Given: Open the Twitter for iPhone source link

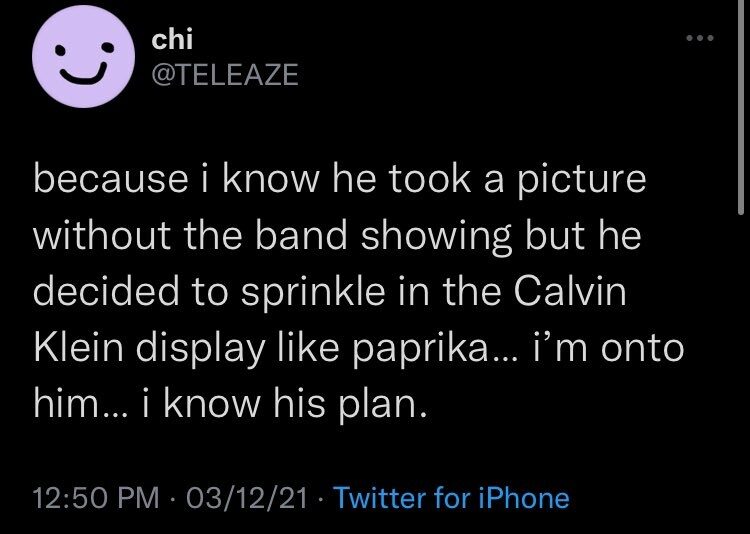Looking at the screenshot, I should [x=450, y=497].
